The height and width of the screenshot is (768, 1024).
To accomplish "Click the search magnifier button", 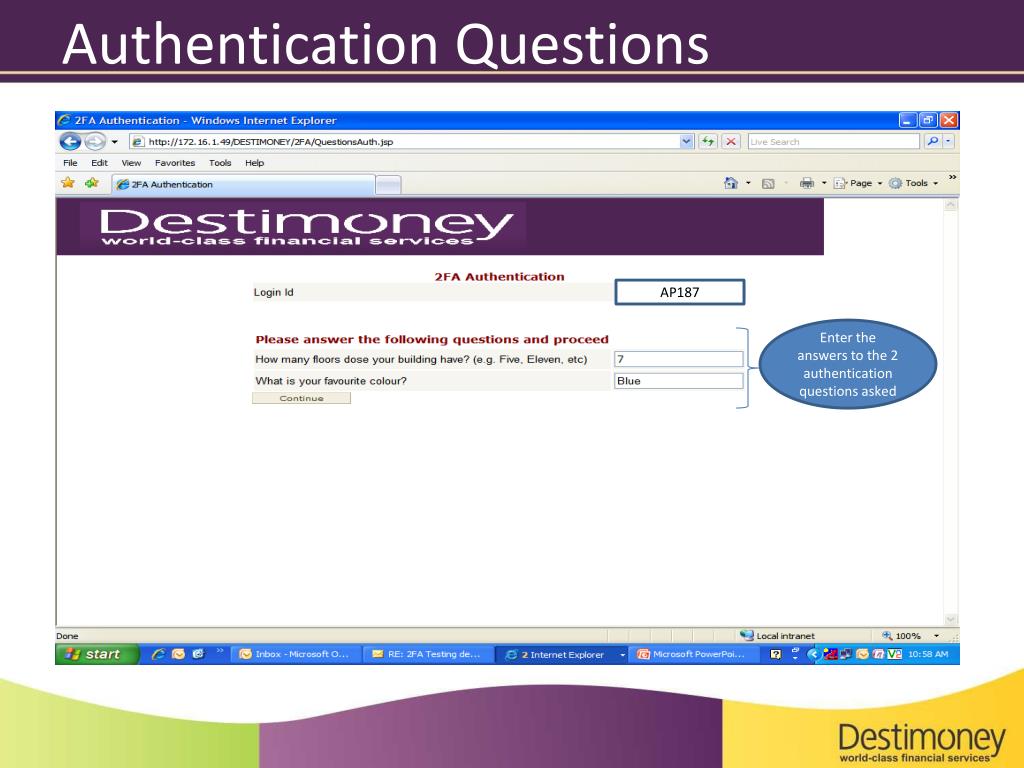I will point(933,141).
